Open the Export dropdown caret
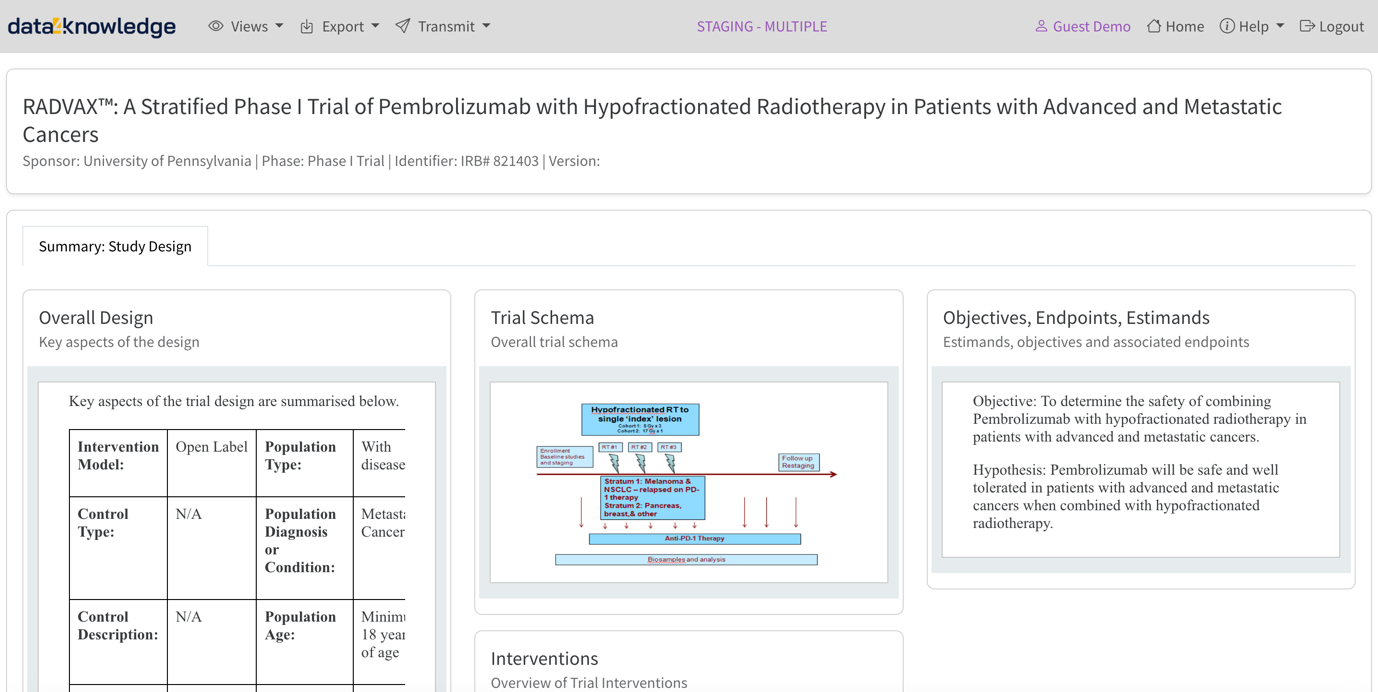This screenshot has height=692, width=1378. point(375,26)
